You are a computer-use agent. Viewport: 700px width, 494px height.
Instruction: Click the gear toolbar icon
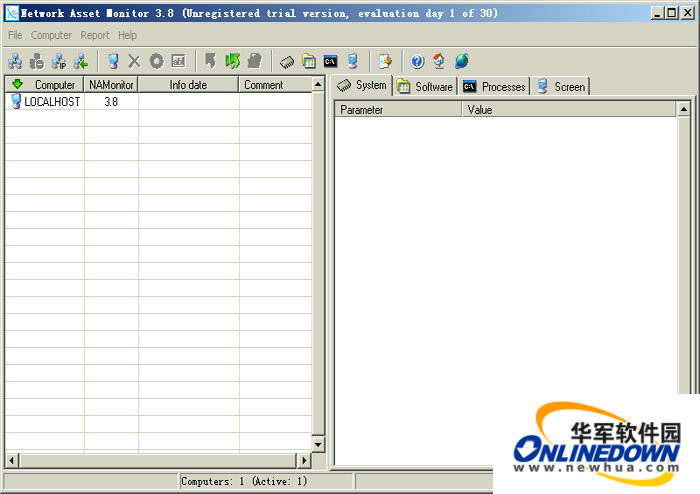point(156,61)
